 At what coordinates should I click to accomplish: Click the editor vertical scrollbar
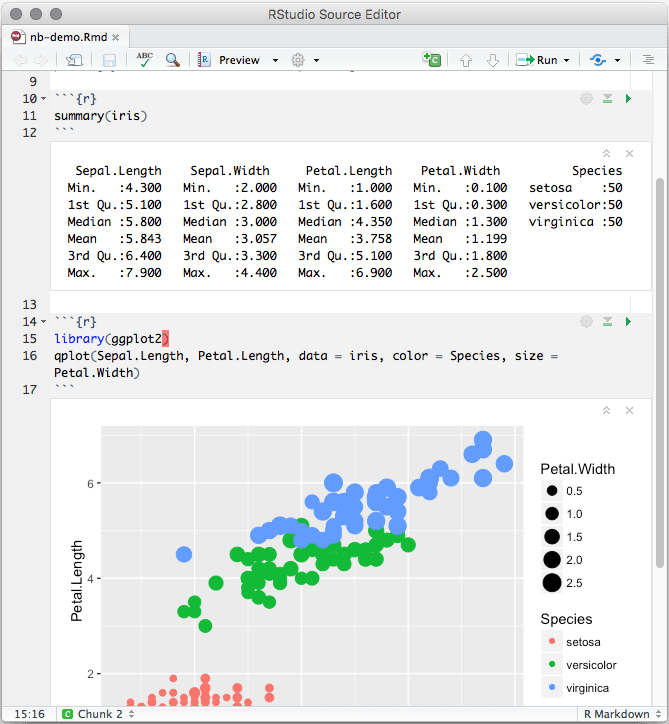pyautogui.click(x=660, y=373)
